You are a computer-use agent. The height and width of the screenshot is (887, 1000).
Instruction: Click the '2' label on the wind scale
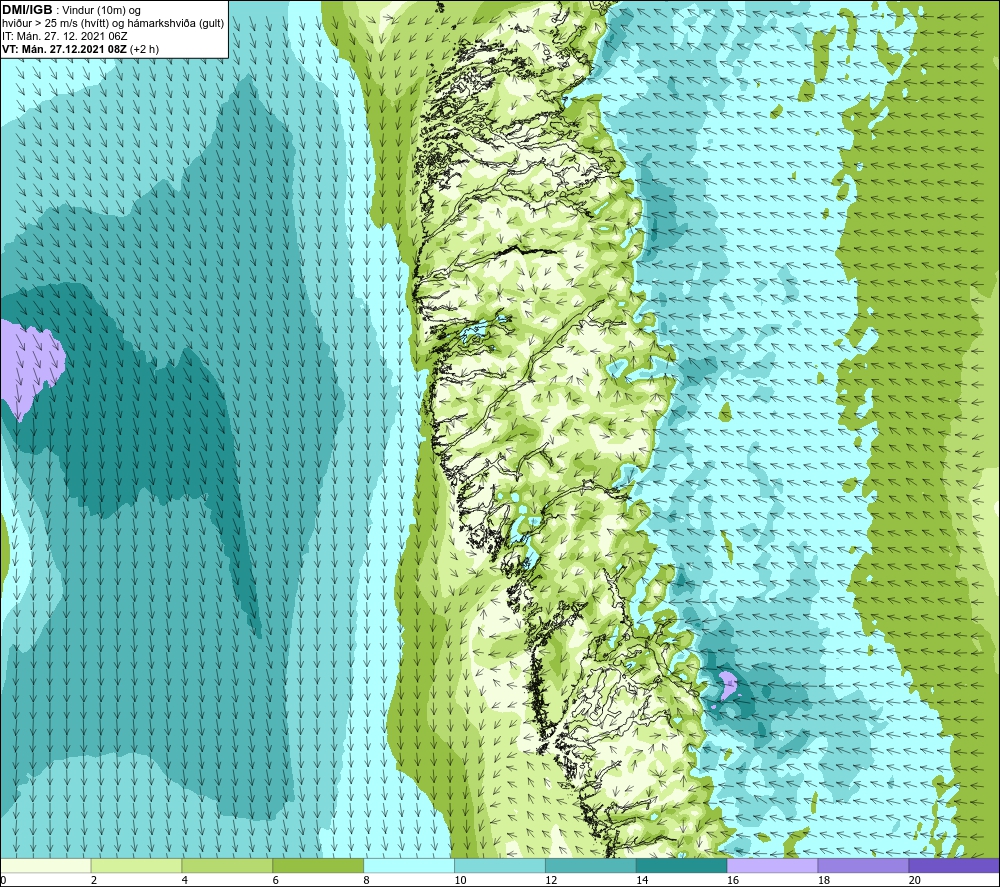(x=94, y=880)
